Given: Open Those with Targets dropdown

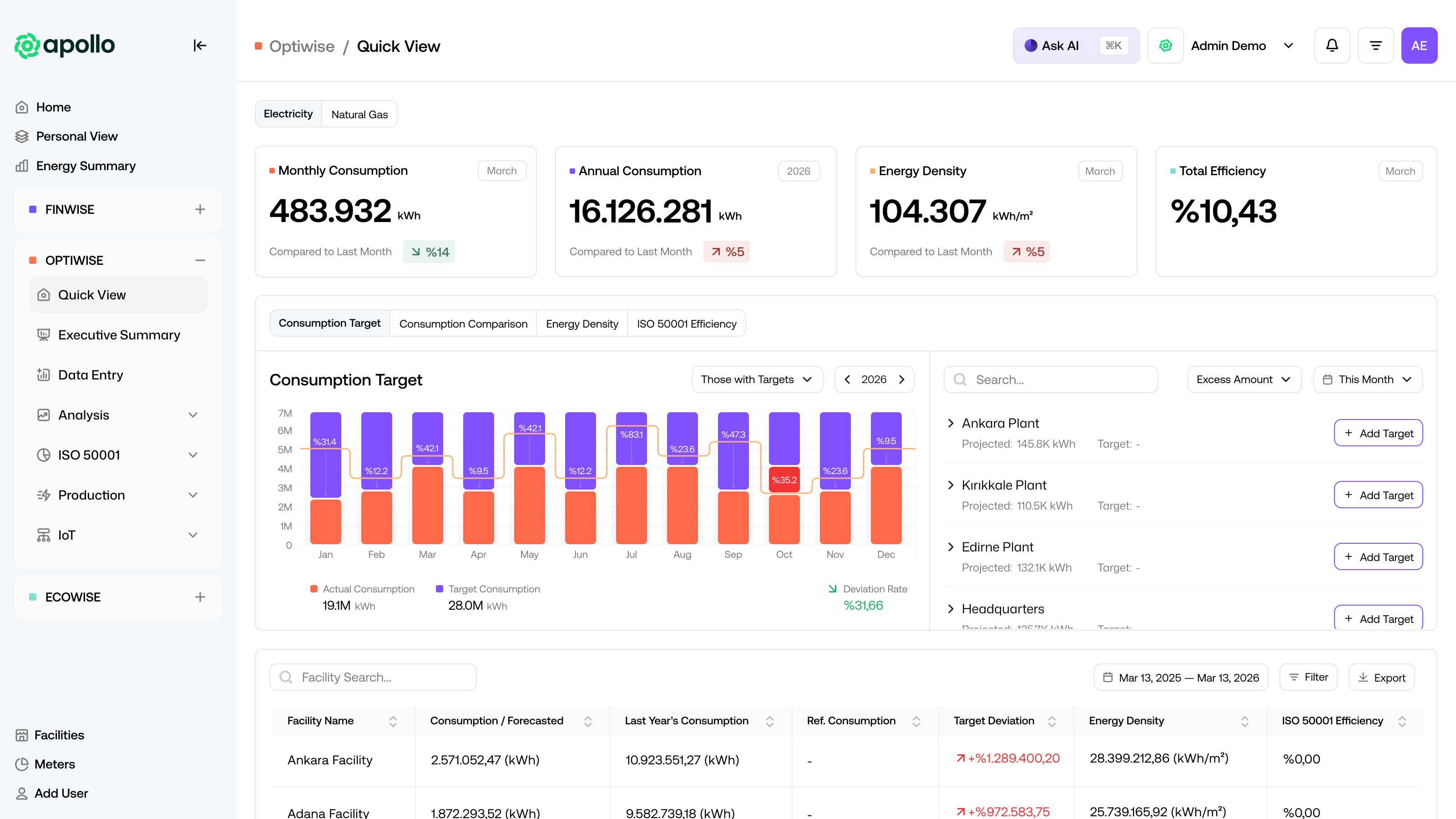Looking at the screenshot, I should [756, 379].
